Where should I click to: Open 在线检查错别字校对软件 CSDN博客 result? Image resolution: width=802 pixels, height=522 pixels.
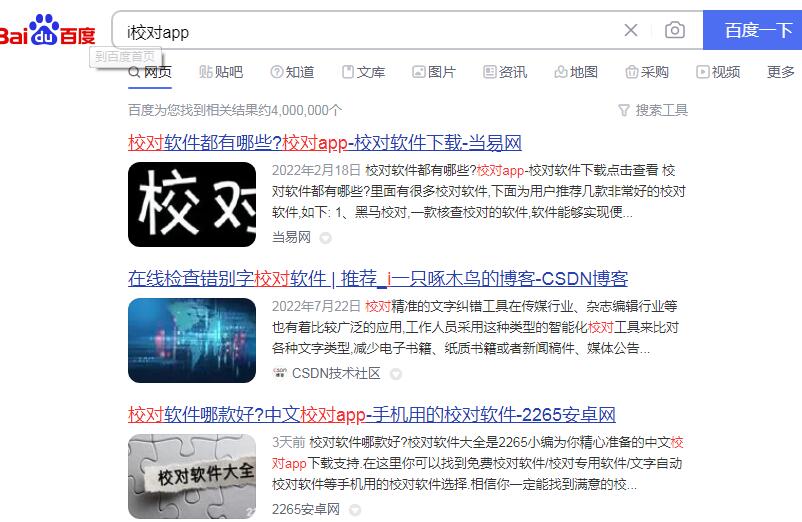[x=378, y=279]
